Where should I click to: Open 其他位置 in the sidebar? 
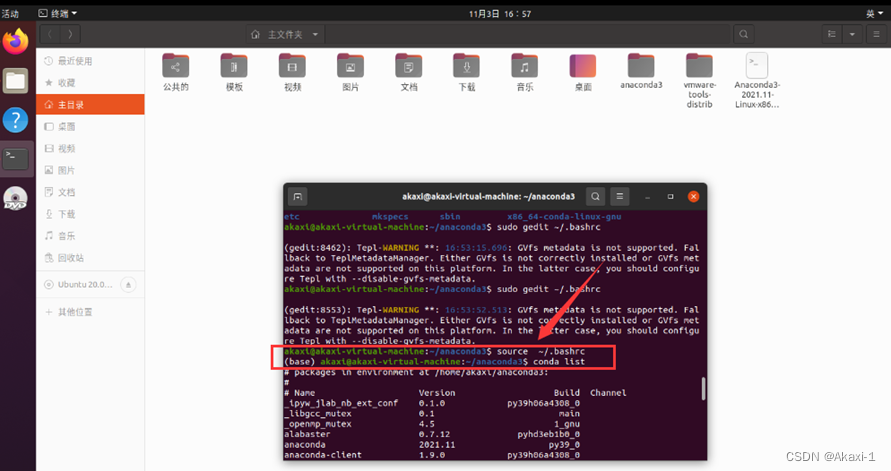point(90,312)
